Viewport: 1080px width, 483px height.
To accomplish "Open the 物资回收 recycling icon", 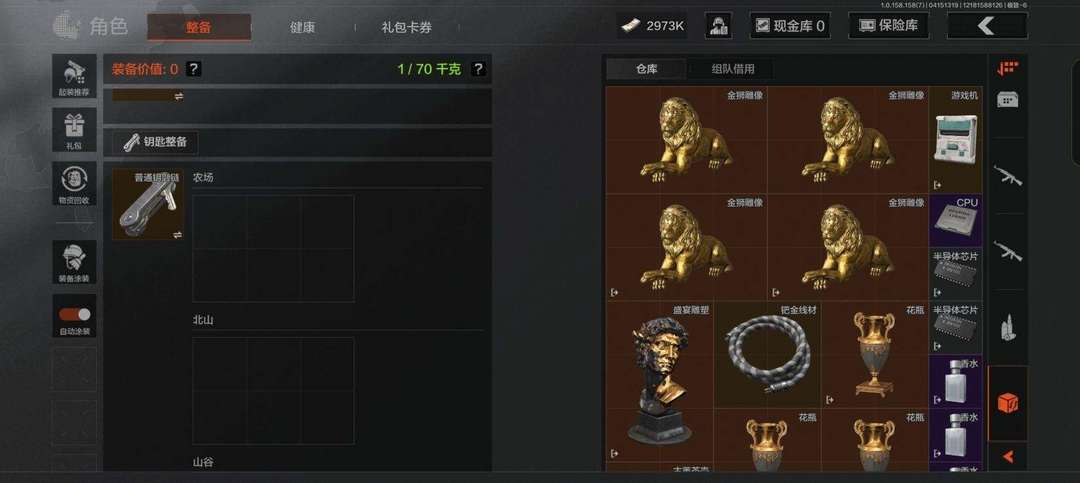I will 74,183.
